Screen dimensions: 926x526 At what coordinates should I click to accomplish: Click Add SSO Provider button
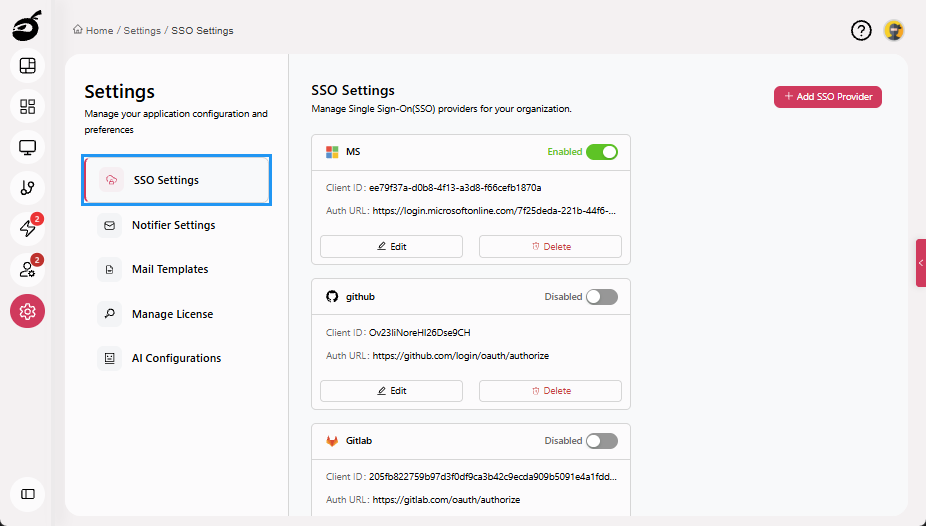[x=827, y=97]
